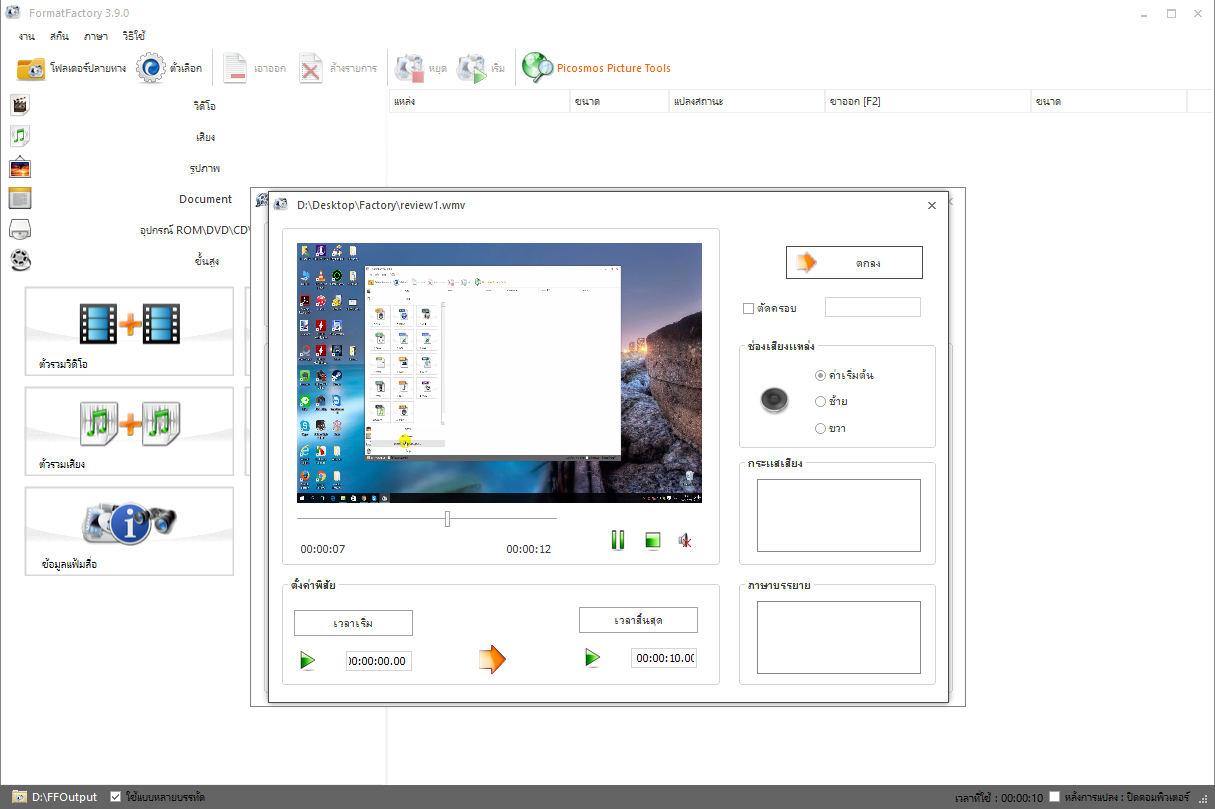Play from end time with green arrow
This screenshot has height=809, width=1215.
(x=593, y=657)
